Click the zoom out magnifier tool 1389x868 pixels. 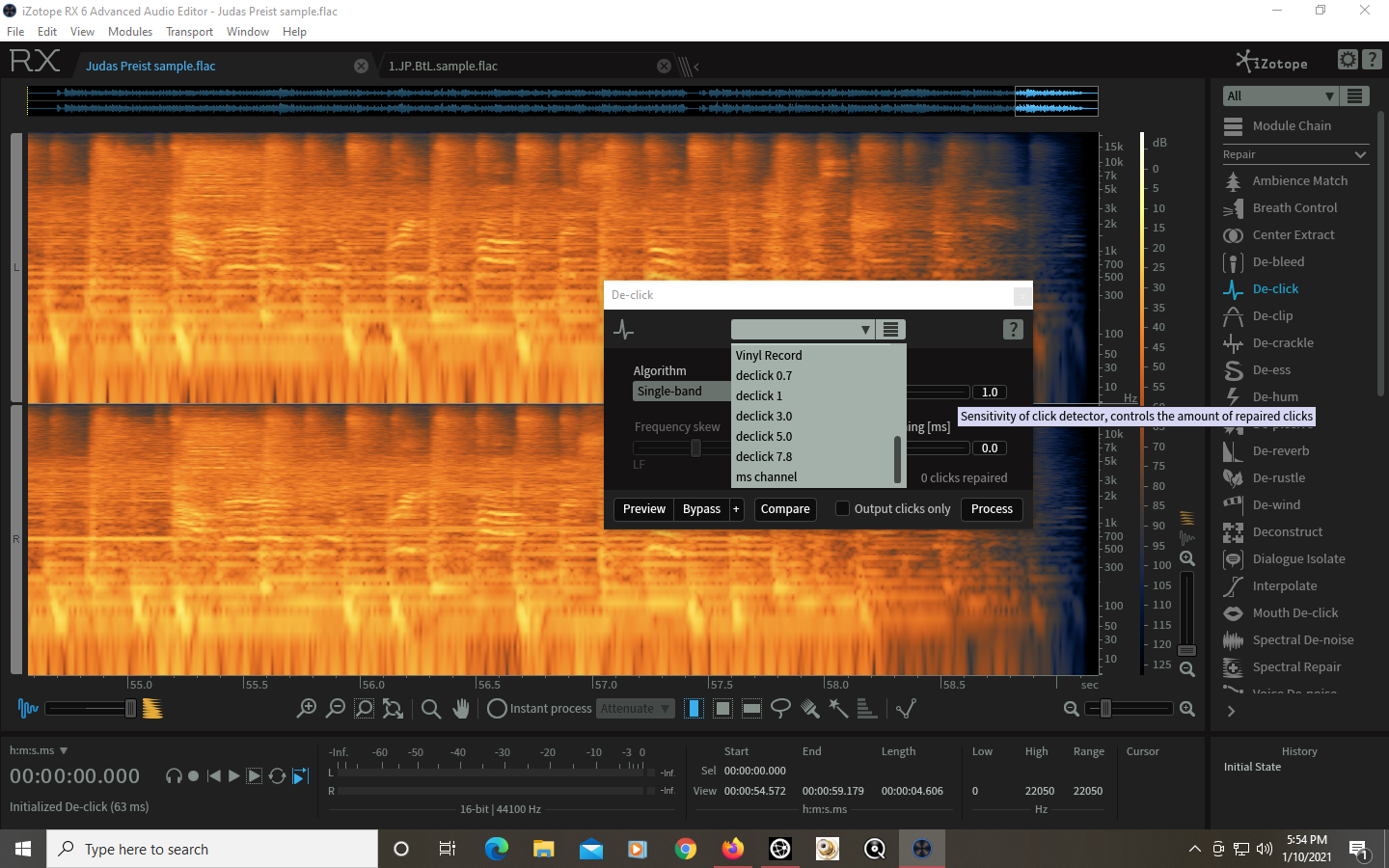click(x=336, y=709)
